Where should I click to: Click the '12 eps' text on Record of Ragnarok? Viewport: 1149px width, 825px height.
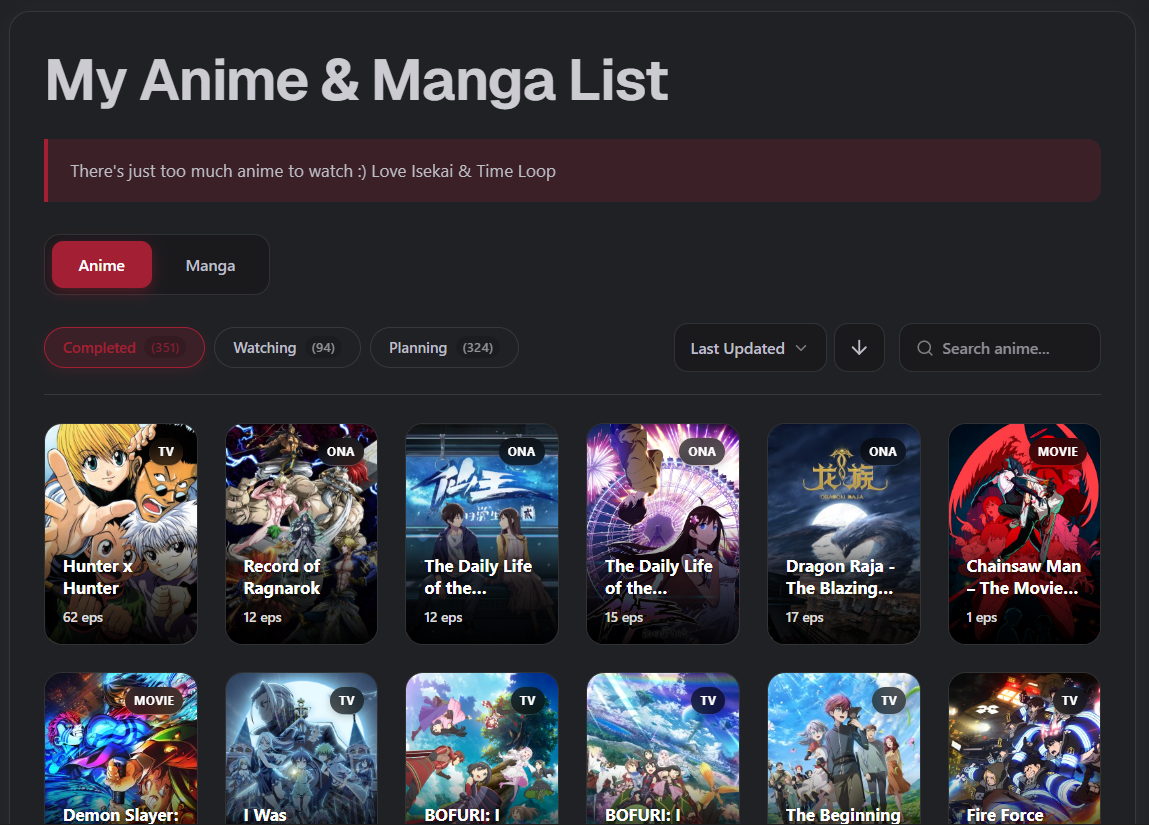(x=262, y=617)
